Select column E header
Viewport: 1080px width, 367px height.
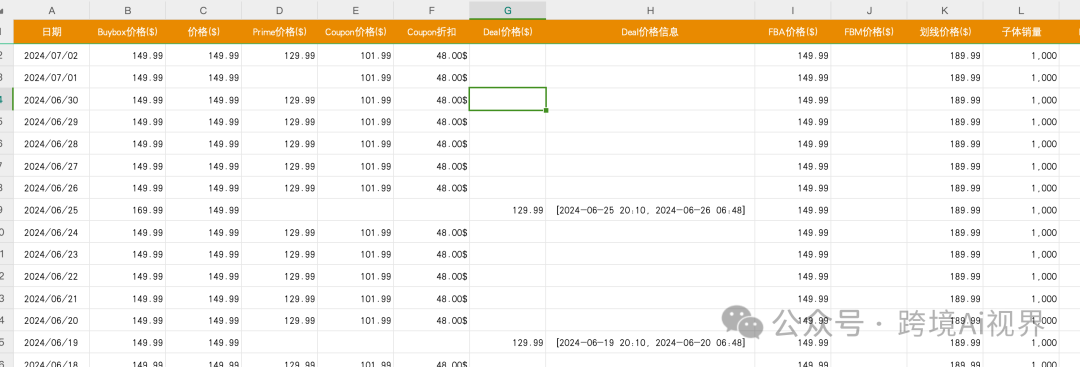point(355,10)
